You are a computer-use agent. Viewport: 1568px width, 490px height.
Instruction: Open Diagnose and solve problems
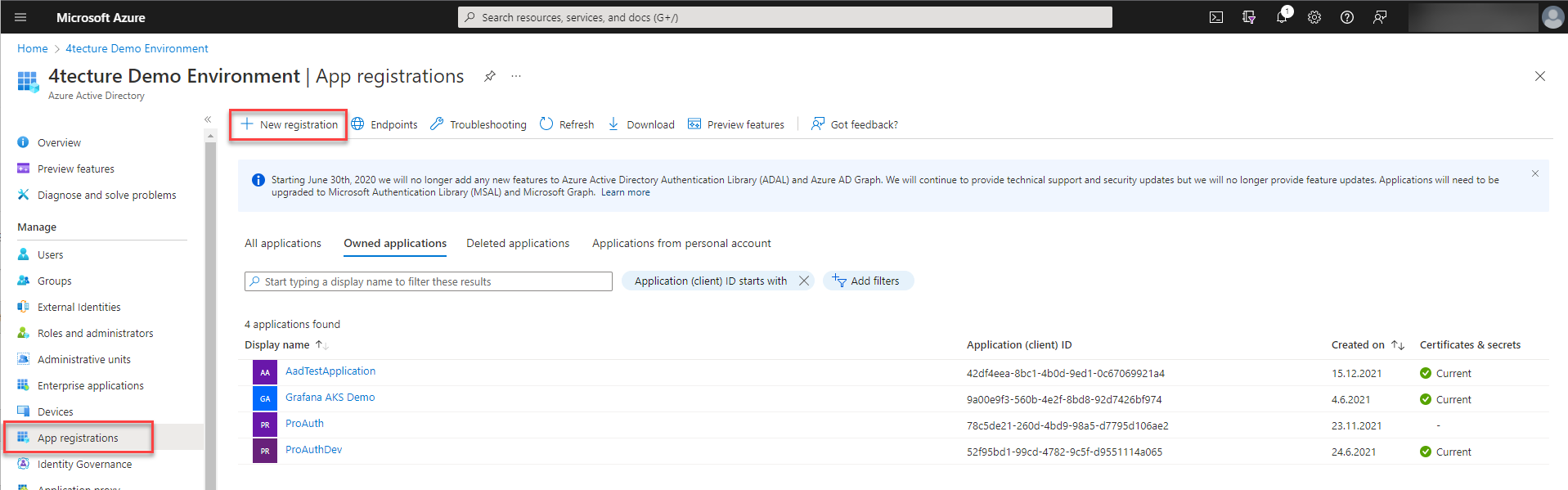pyautogui.click(x=106, y=196)
